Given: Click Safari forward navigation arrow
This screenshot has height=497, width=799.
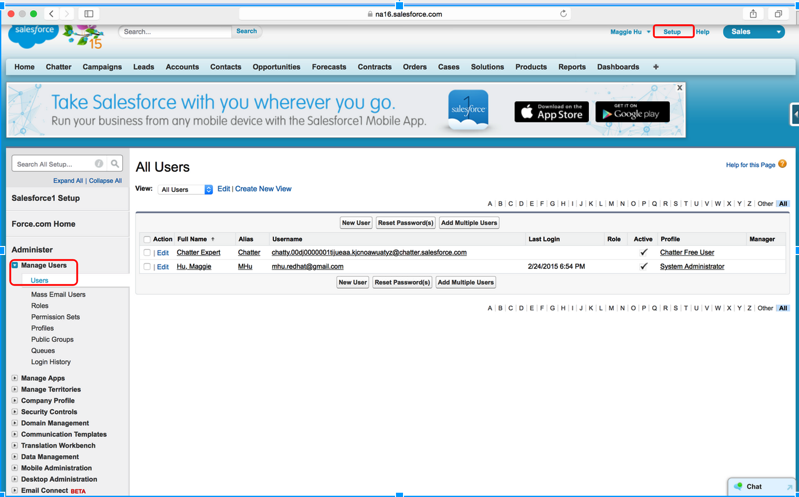Looking at the screenshot, I should (x=67, y=14).
